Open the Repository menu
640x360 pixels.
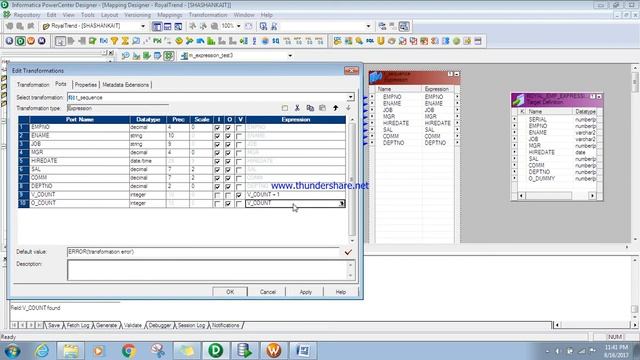tap(27, 15)
